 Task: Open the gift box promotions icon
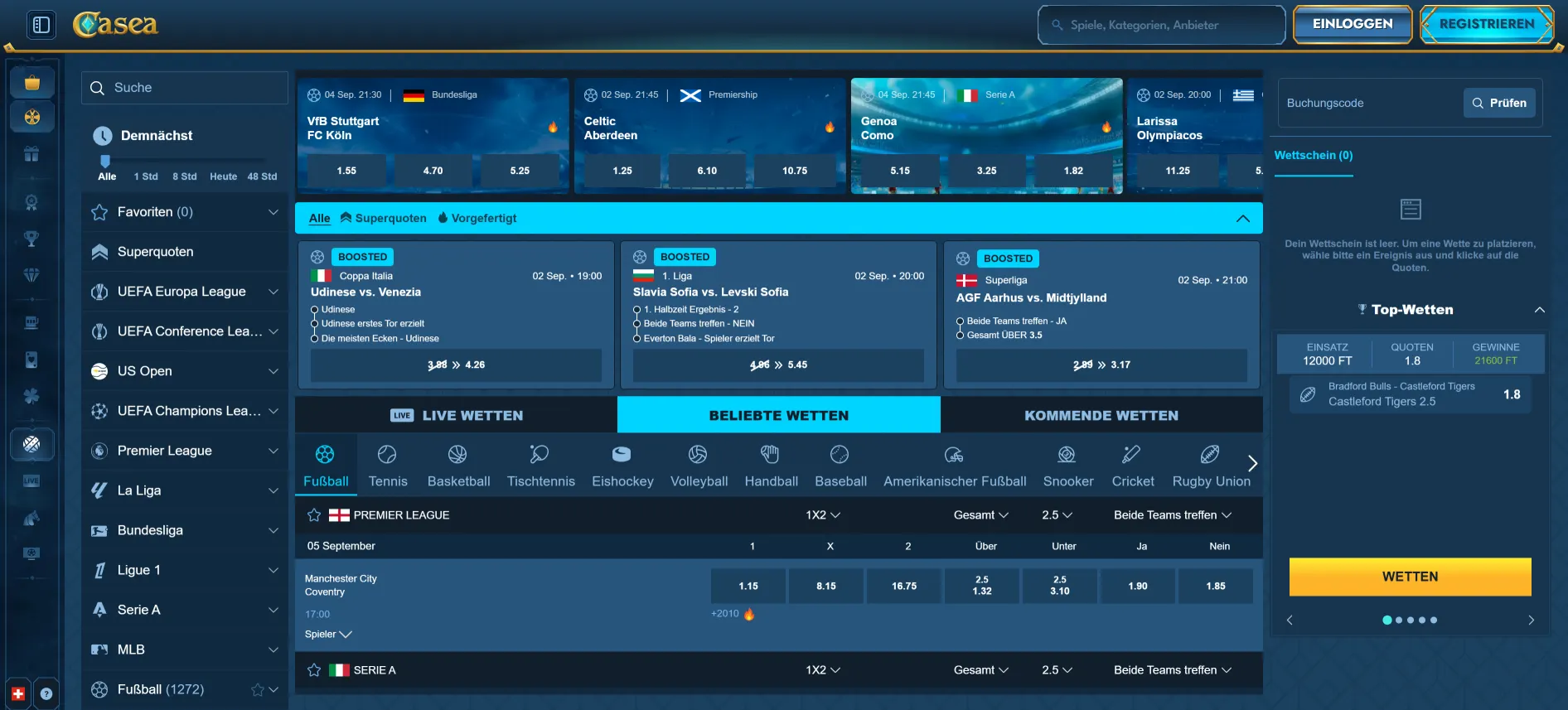pos(31,154)
